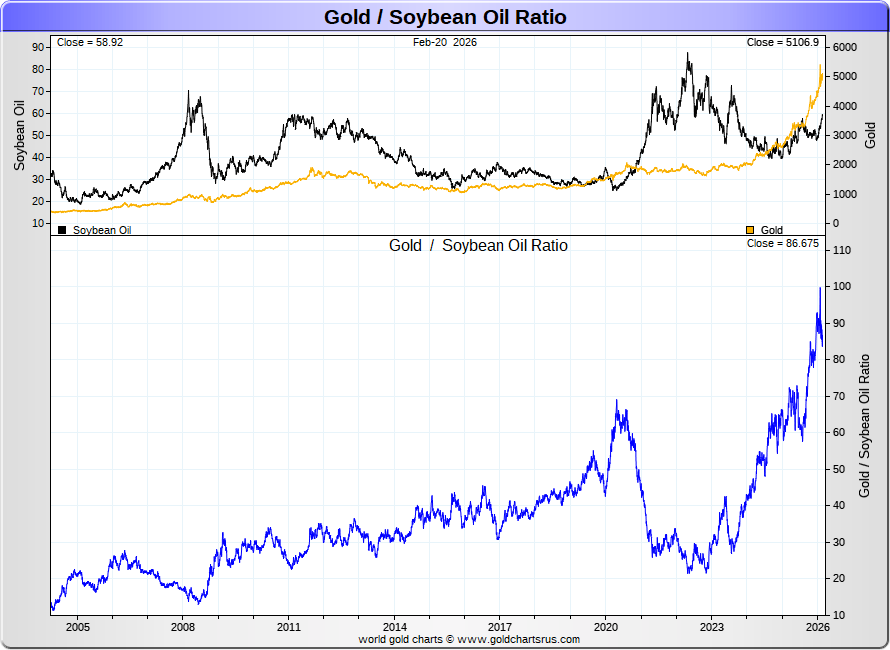
Task: Click the vertical 'Gold / Soybean Oil Ratio' axis title
Action: [864, 426]
